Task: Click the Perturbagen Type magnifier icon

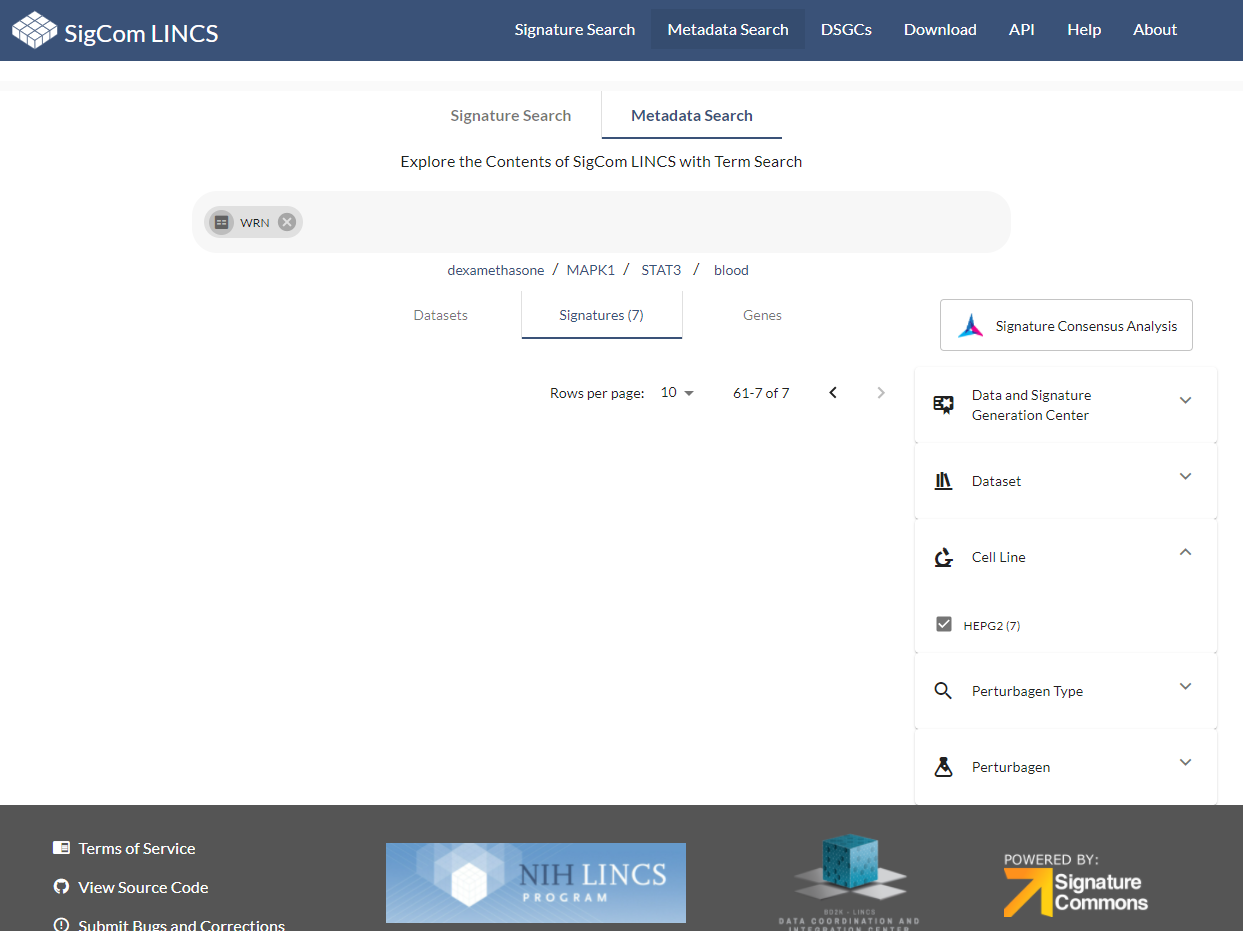Action: point(944,690)
